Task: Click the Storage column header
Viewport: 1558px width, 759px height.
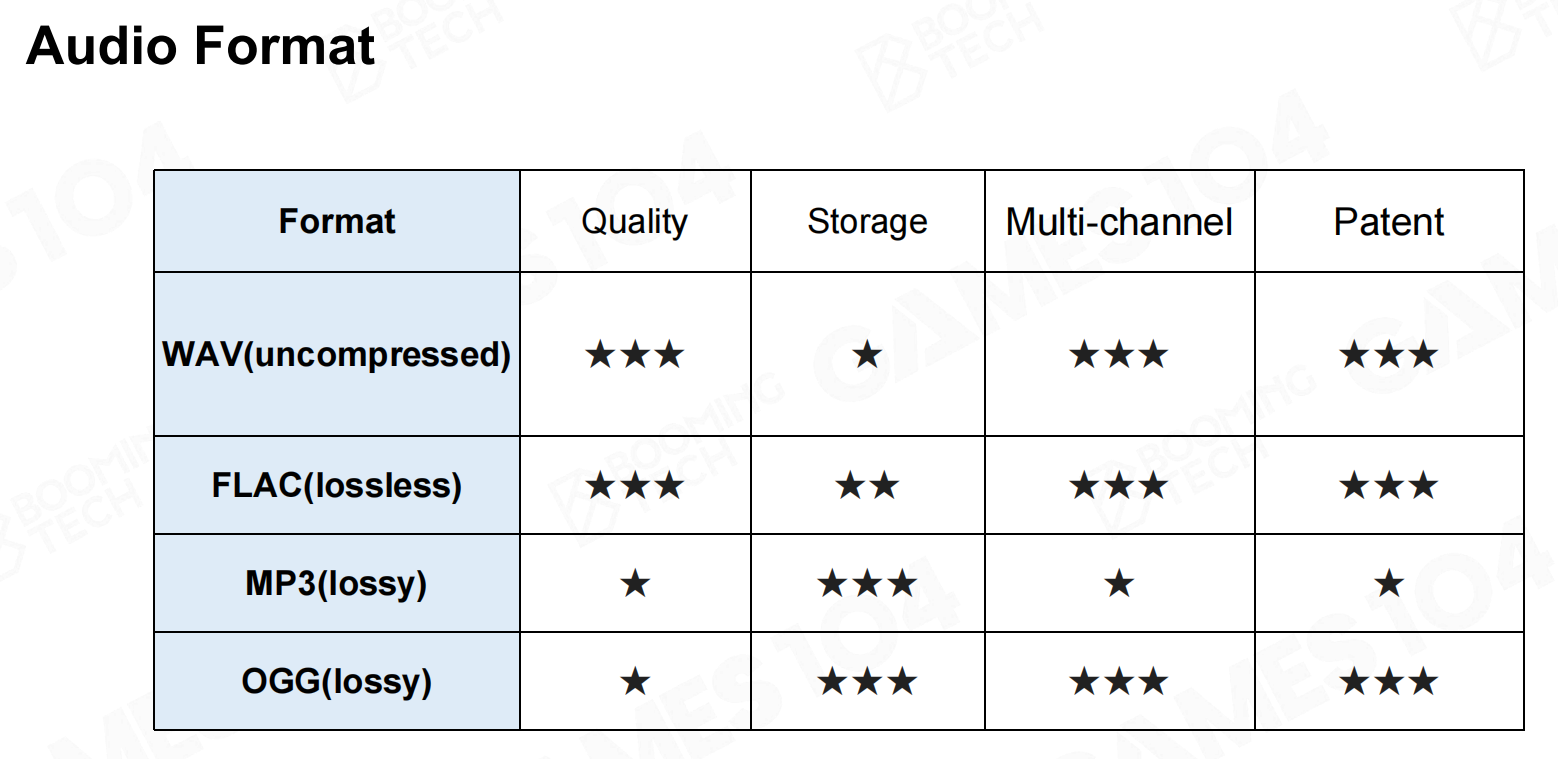Action: point(867,221)
